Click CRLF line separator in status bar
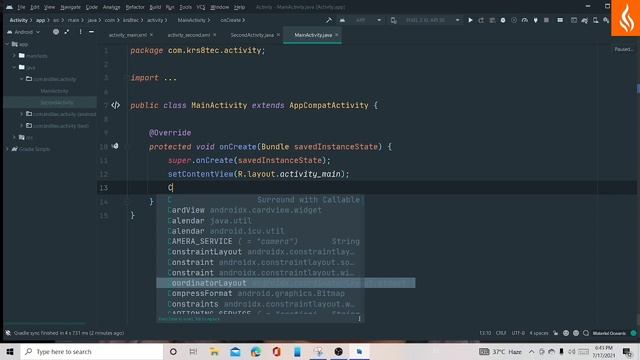The width and height of the screenshot is (640, 360). (501, 333)
